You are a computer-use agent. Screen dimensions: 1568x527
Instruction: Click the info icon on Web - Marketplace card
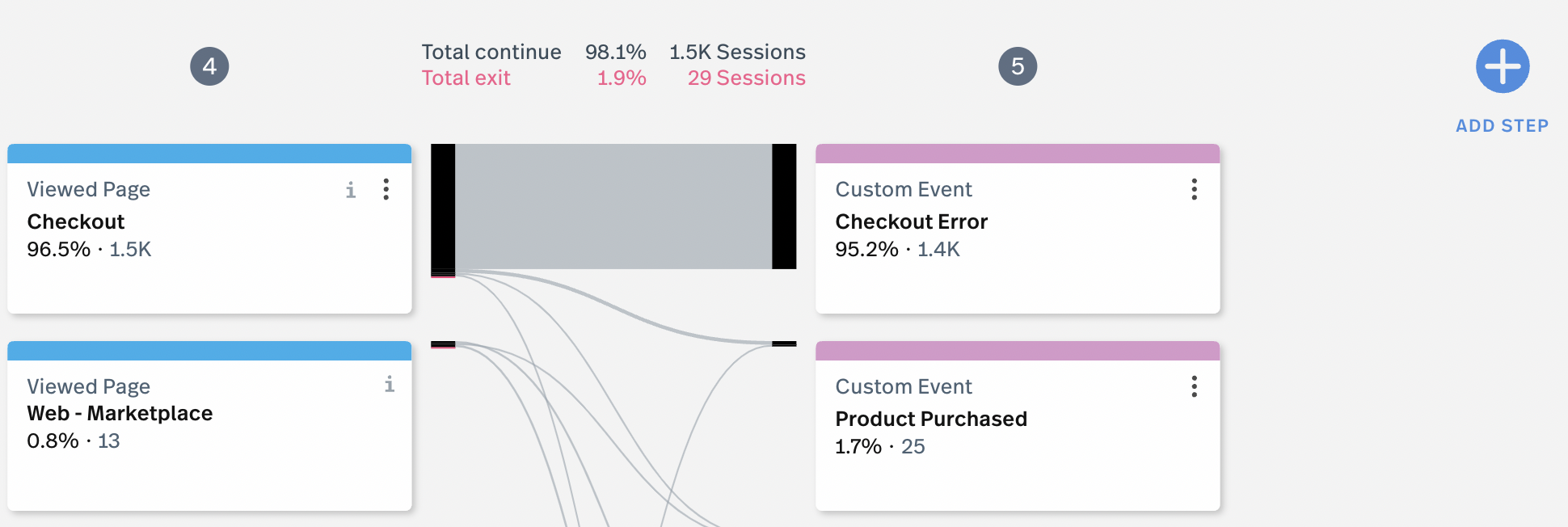coord(390,384)
